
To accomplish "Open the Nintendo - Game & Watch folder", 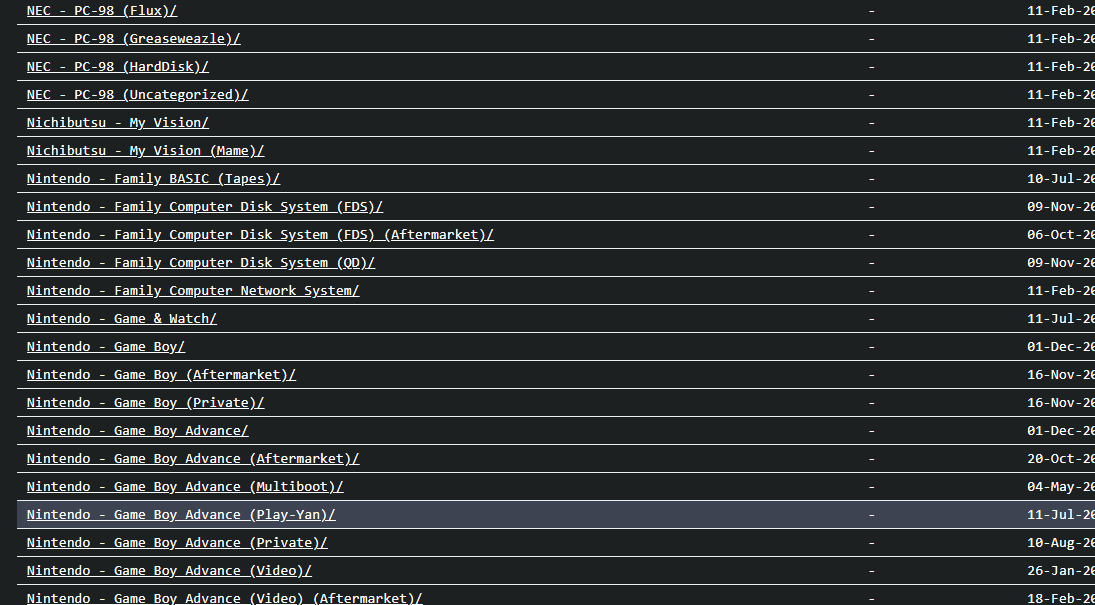I will pyautogui.click(x=122, y=318).
